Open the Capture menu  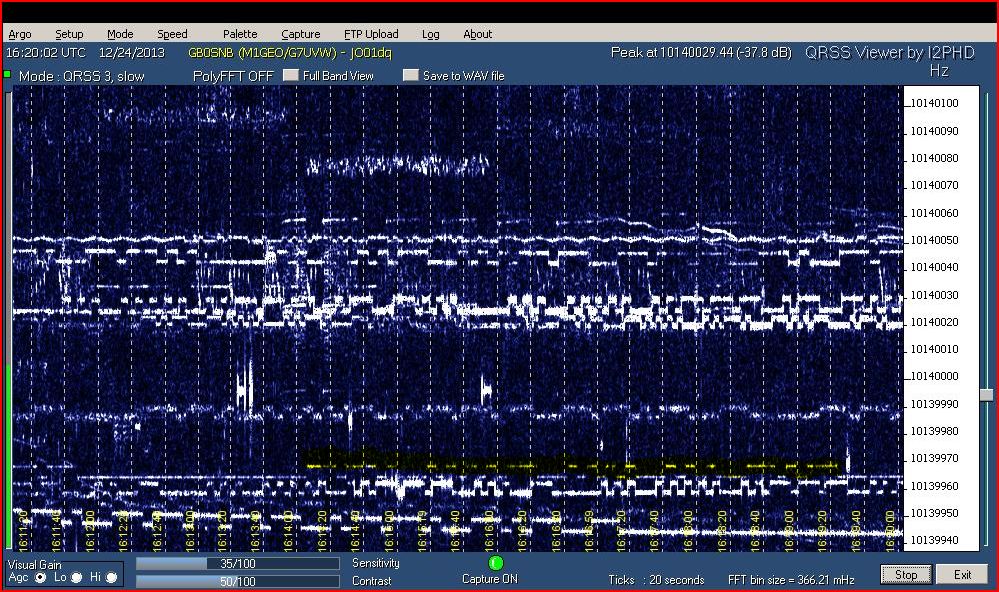[301, 34]
